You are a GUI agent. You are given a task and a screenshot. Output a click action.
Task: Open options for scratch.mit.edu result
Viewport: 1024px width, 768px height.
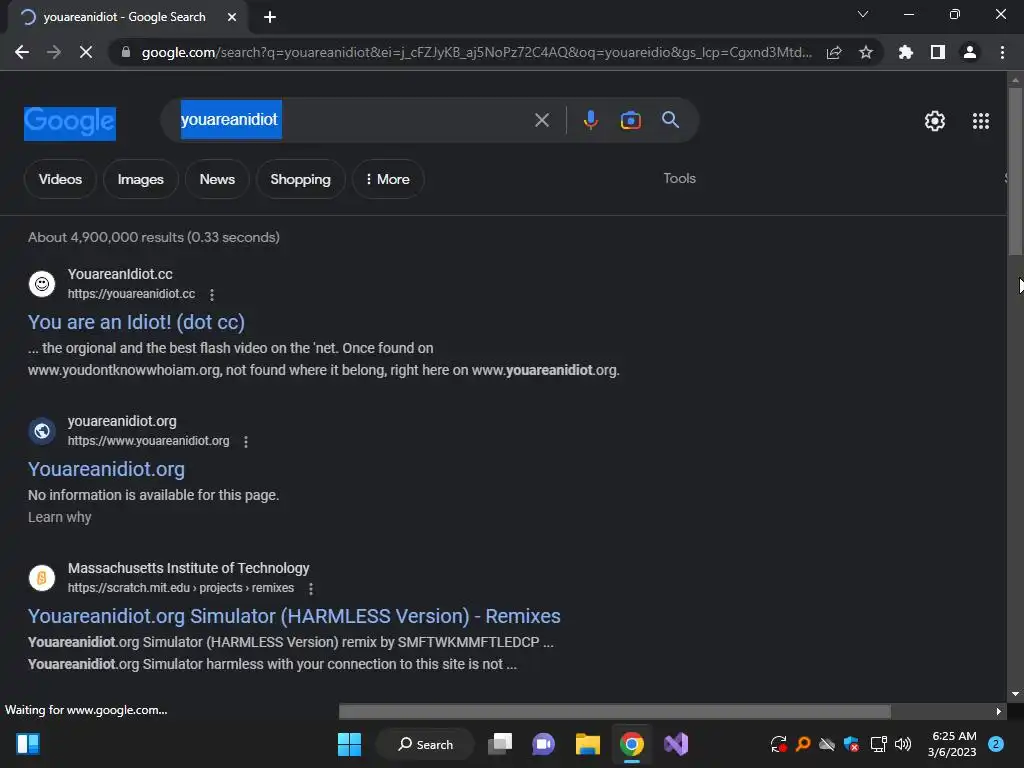tap(311, 588)
